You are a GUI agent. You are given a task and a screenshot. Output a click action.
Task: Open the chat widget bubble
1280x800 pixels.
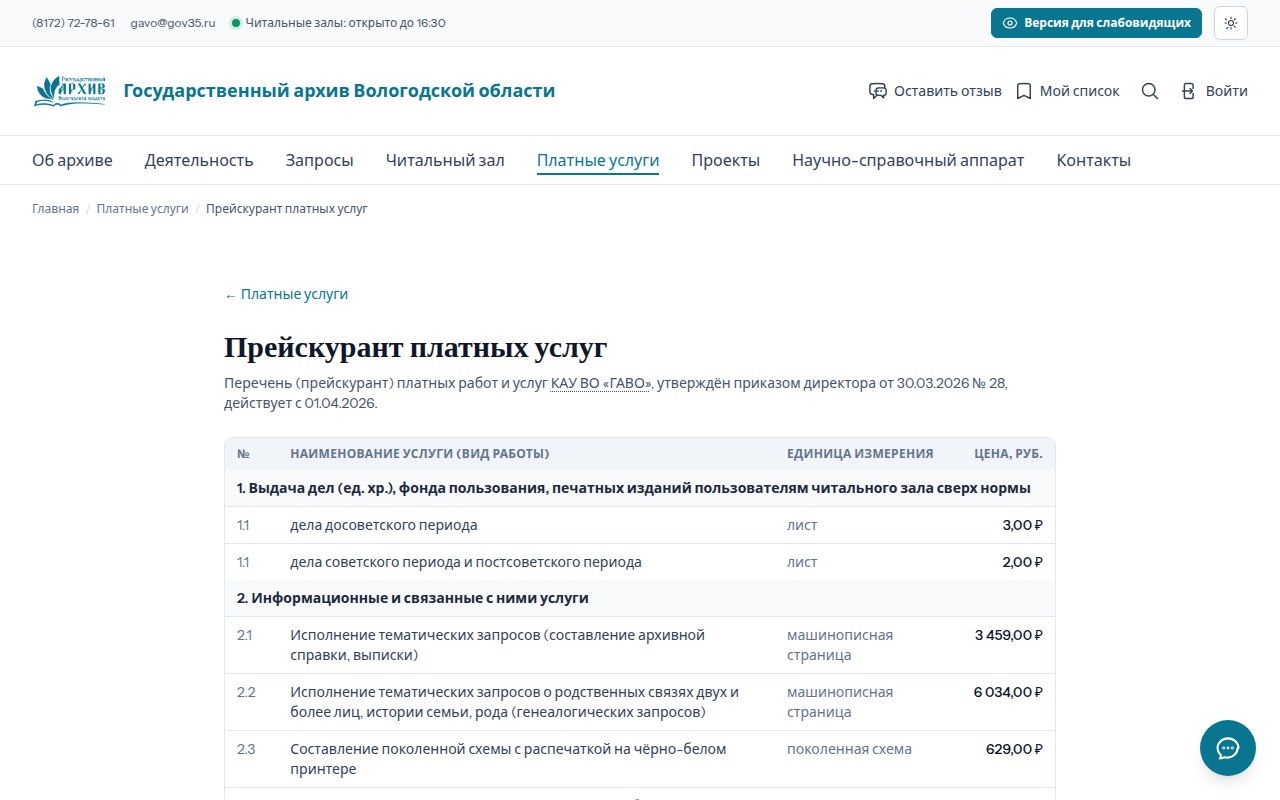pyautogui.click(x=1228, y=748)
